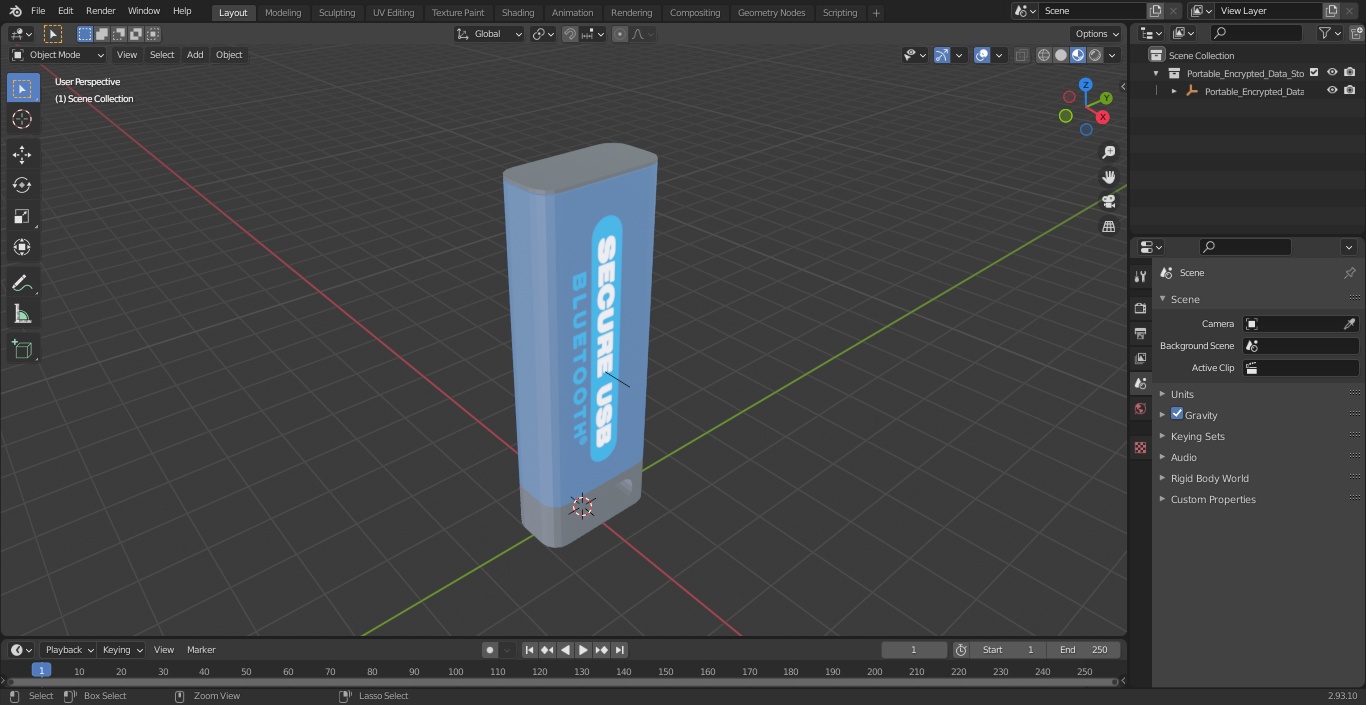Activate the Scale tool
Image resolution: width=1366 pixels, height=705 pixels.
(x=22, y=216)
